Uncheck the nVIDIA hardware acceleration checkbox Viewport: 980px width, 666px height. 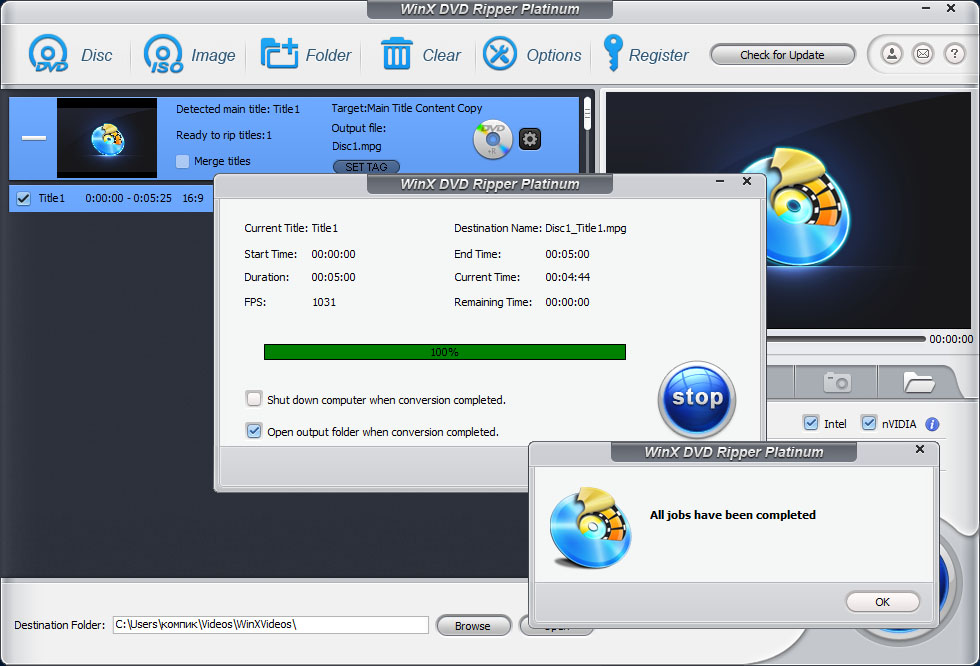869,423
